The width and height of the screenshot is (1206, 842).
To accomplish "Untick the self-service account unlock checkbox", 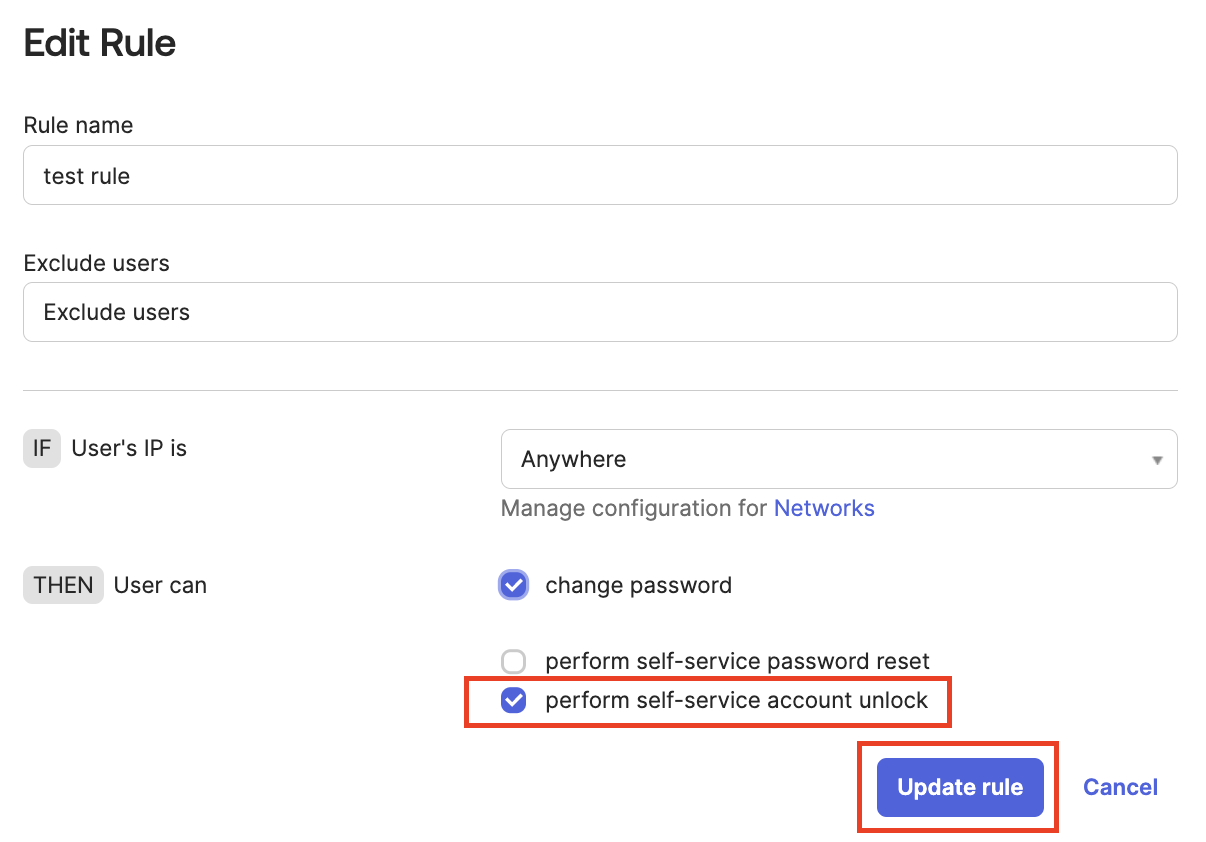I will pos(514,701).
